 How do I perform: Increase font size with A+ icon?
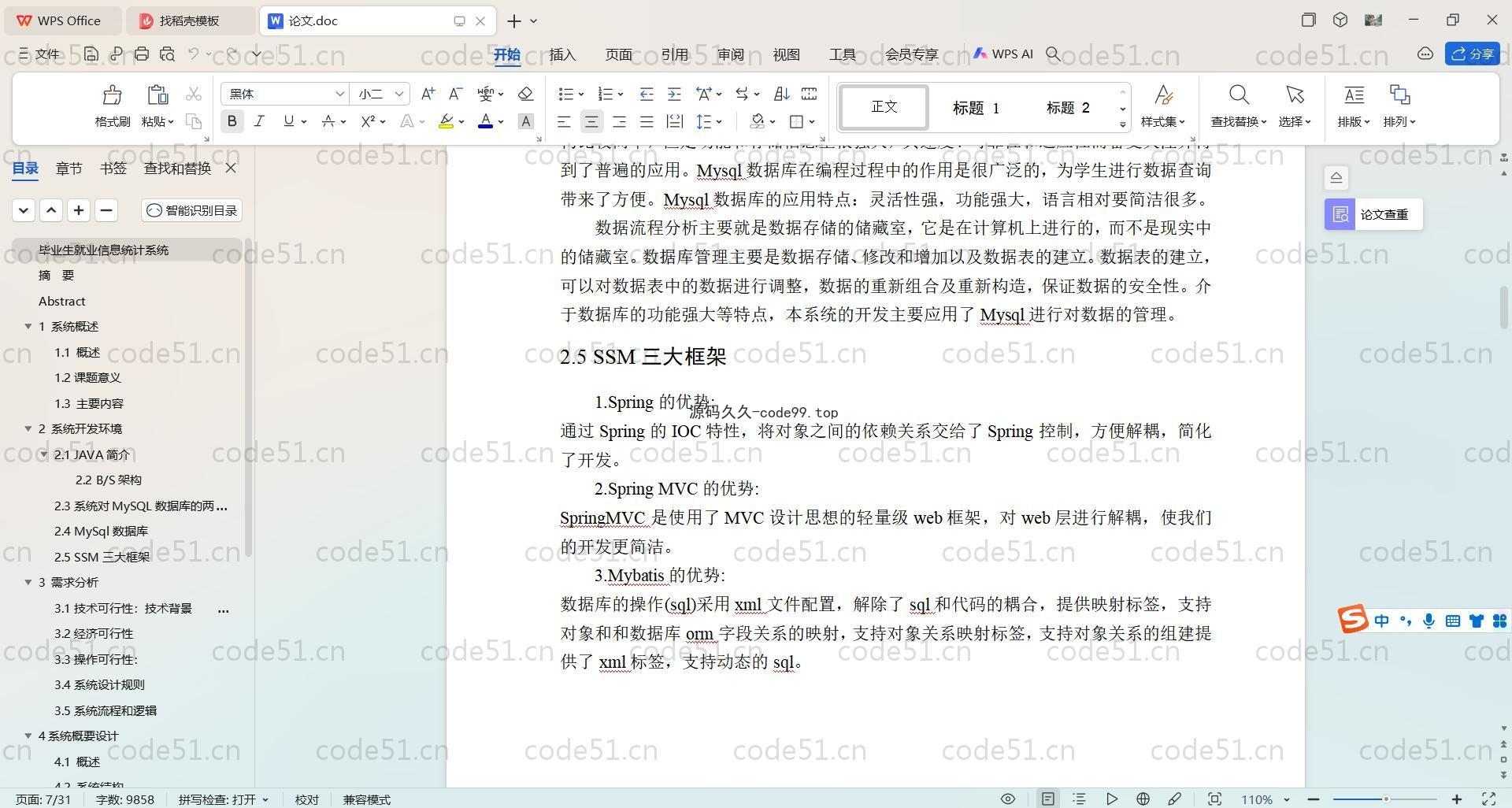pyautogui.click(x=428, y=94)
